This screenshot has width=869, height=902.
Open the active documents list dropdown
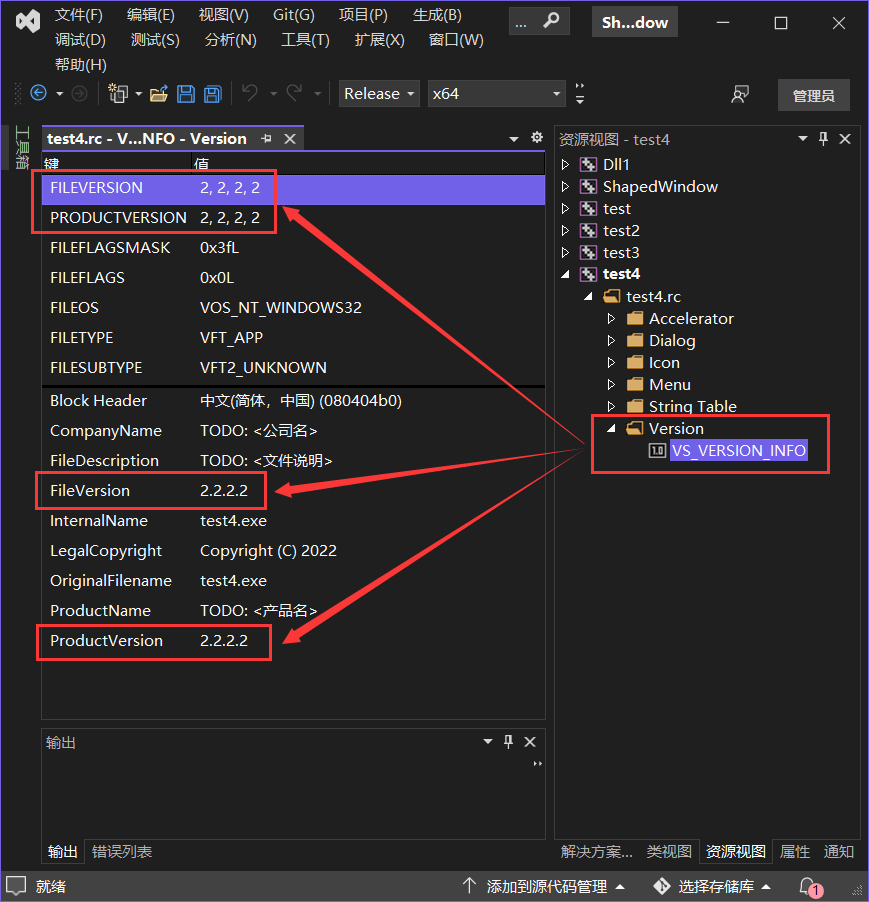(514, 139)
